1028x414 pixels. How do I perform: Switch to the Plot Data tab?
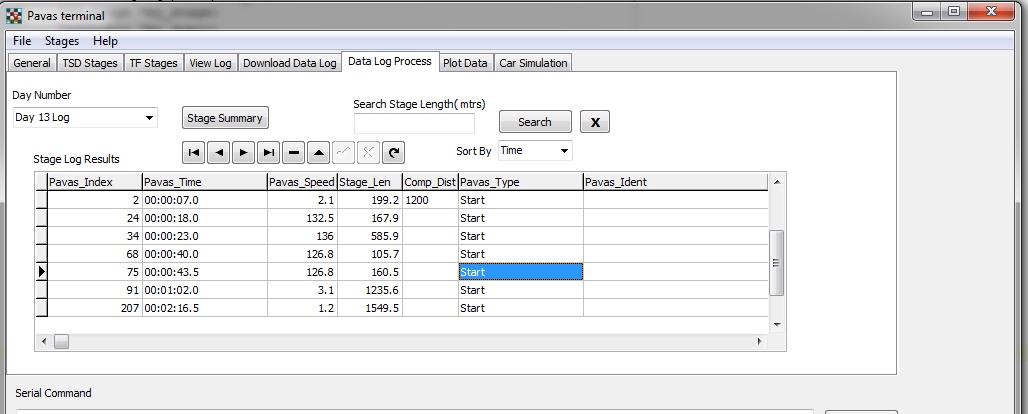point(466,63)
